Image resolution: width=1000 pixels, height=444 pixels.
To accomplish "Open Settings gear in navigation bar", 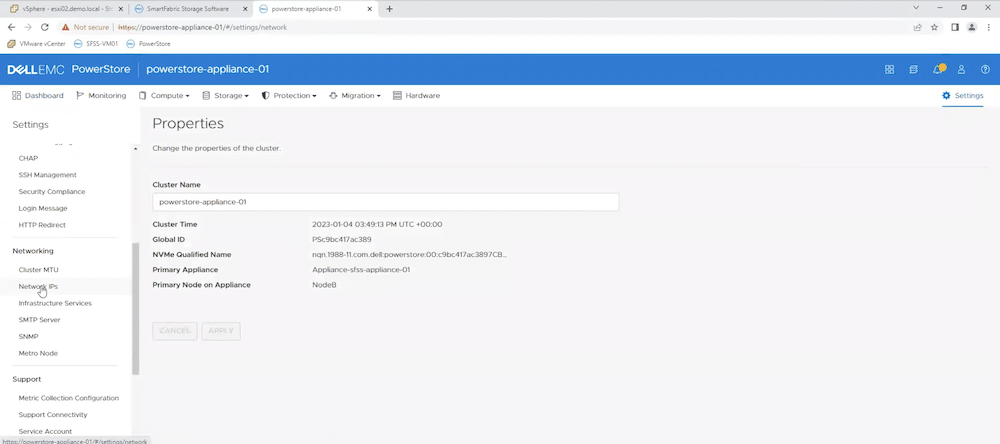I will (963, 96).
